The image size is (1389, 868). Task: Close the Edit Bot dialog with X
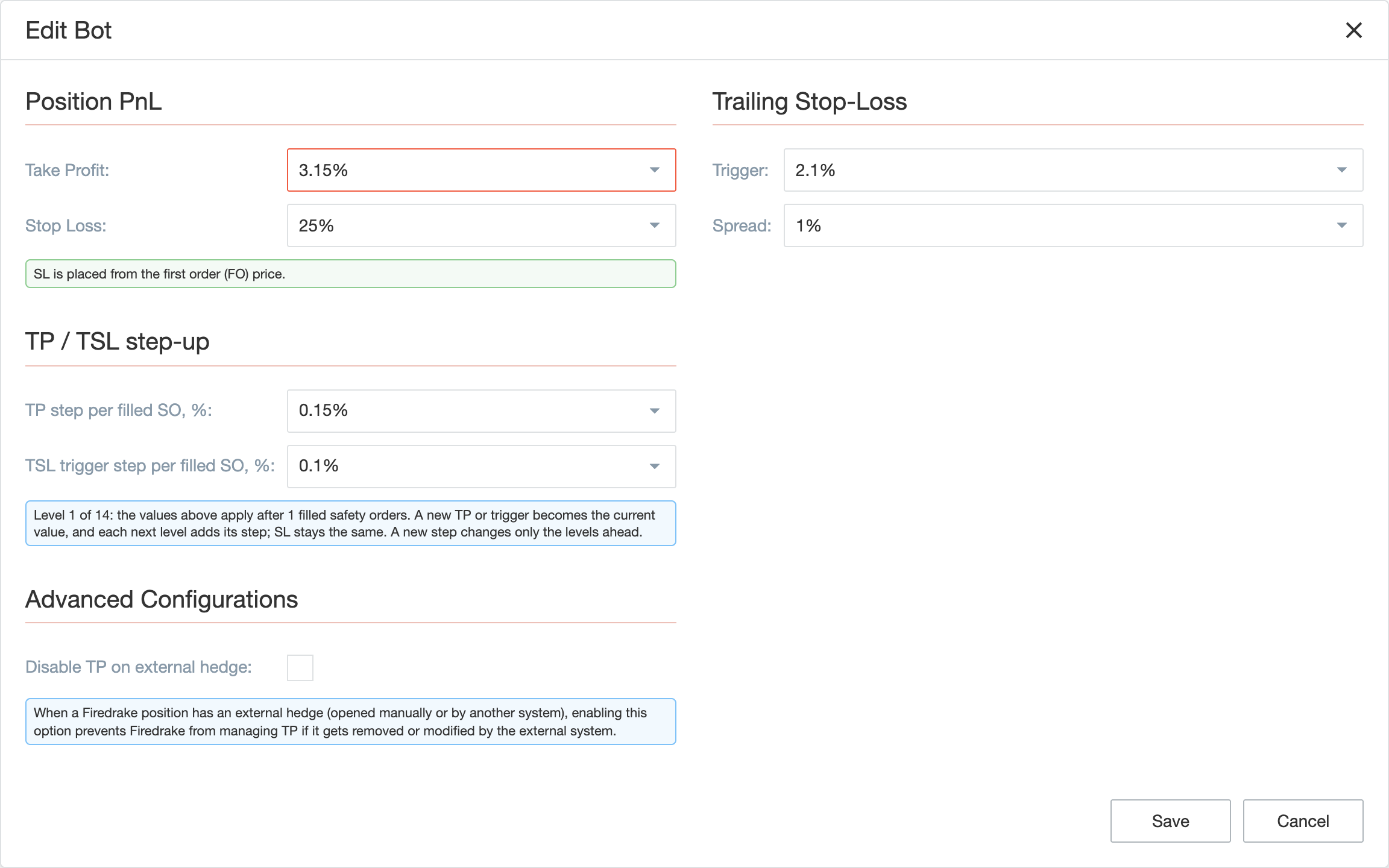[1354, 30]
